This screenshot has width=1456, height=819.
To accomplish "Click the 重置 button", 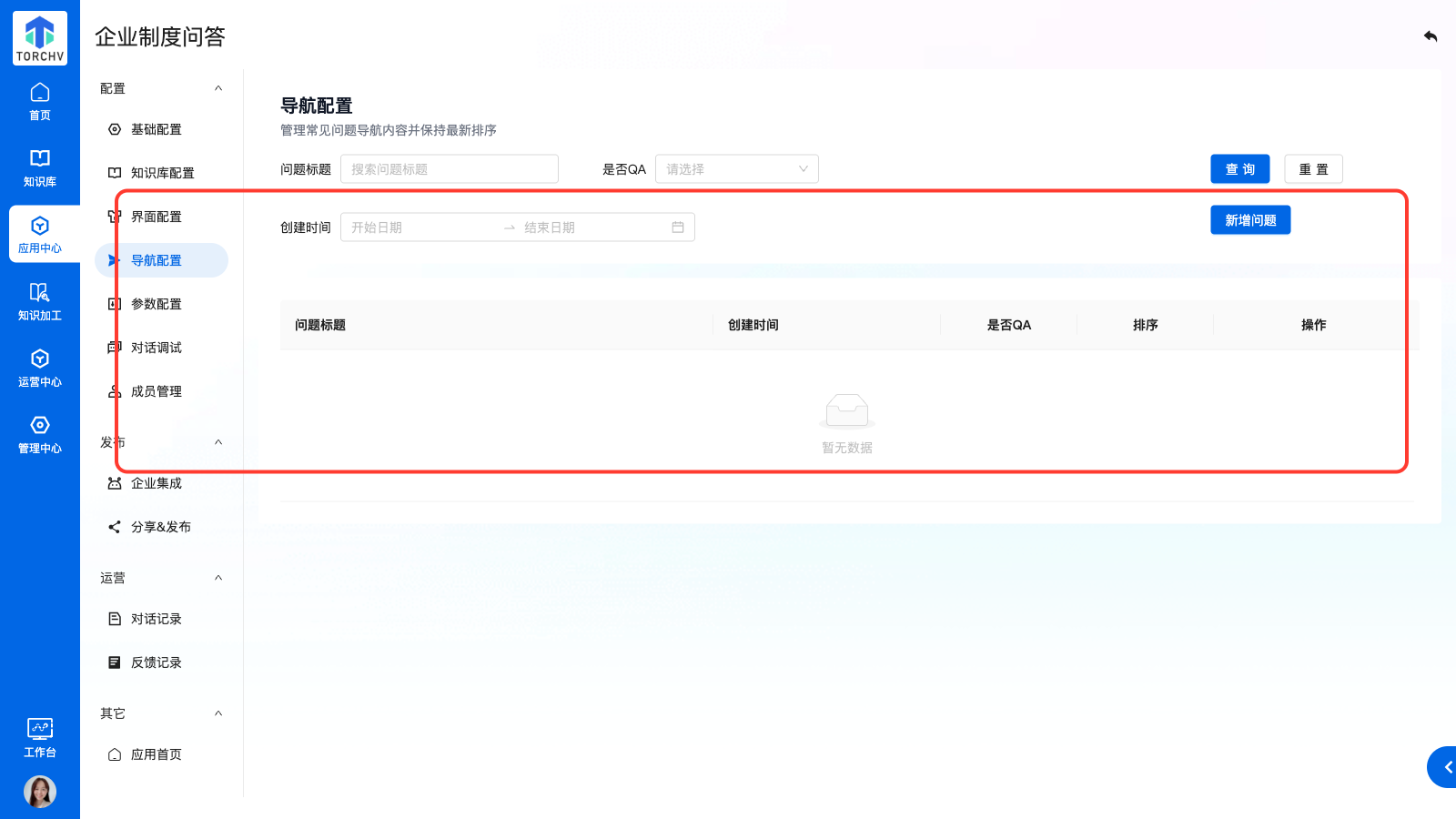I will tap(1313, 169).
